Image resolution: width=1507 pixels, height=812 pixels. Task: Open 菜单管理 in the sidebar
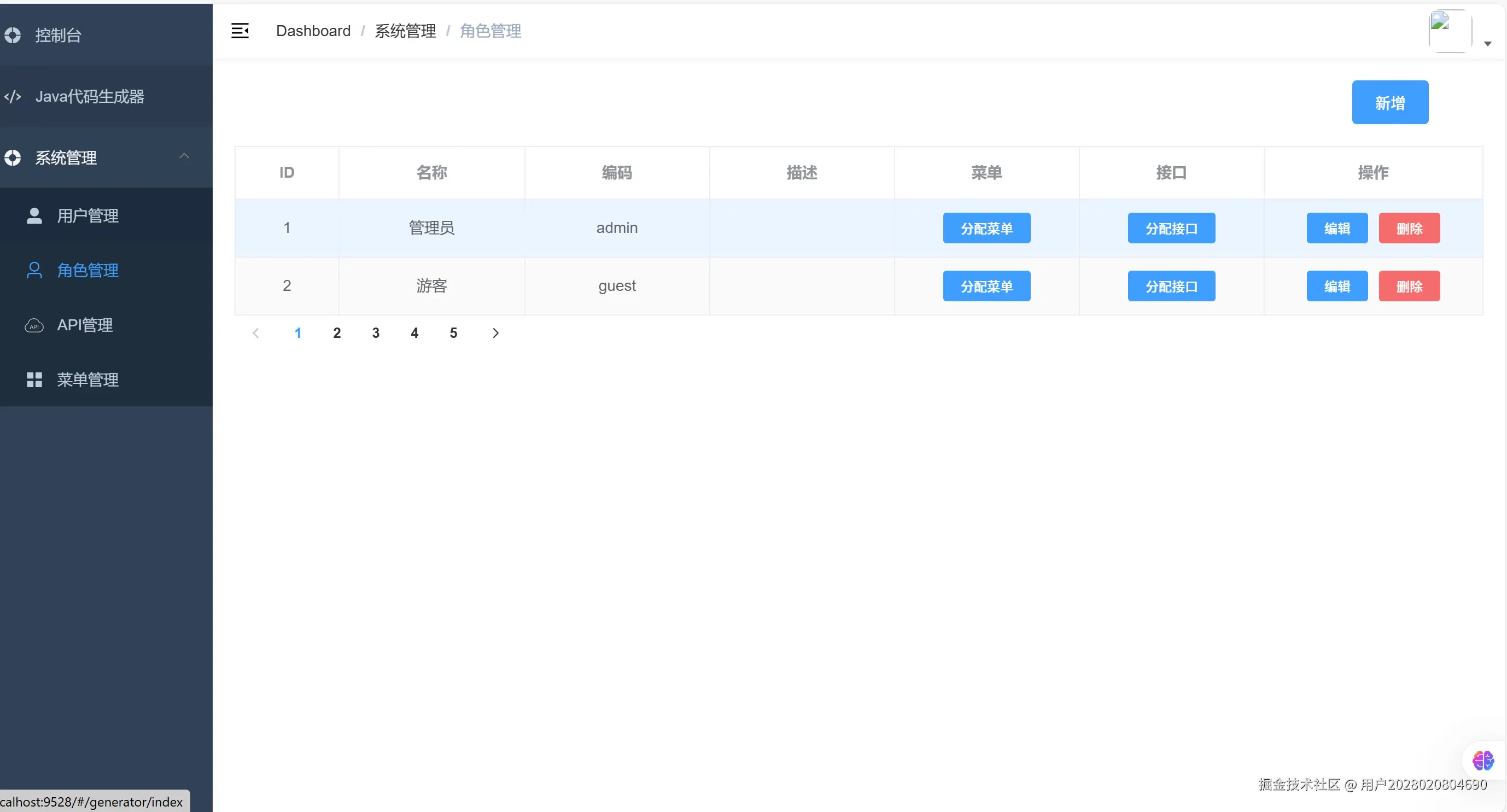click(x=87, y=379)
